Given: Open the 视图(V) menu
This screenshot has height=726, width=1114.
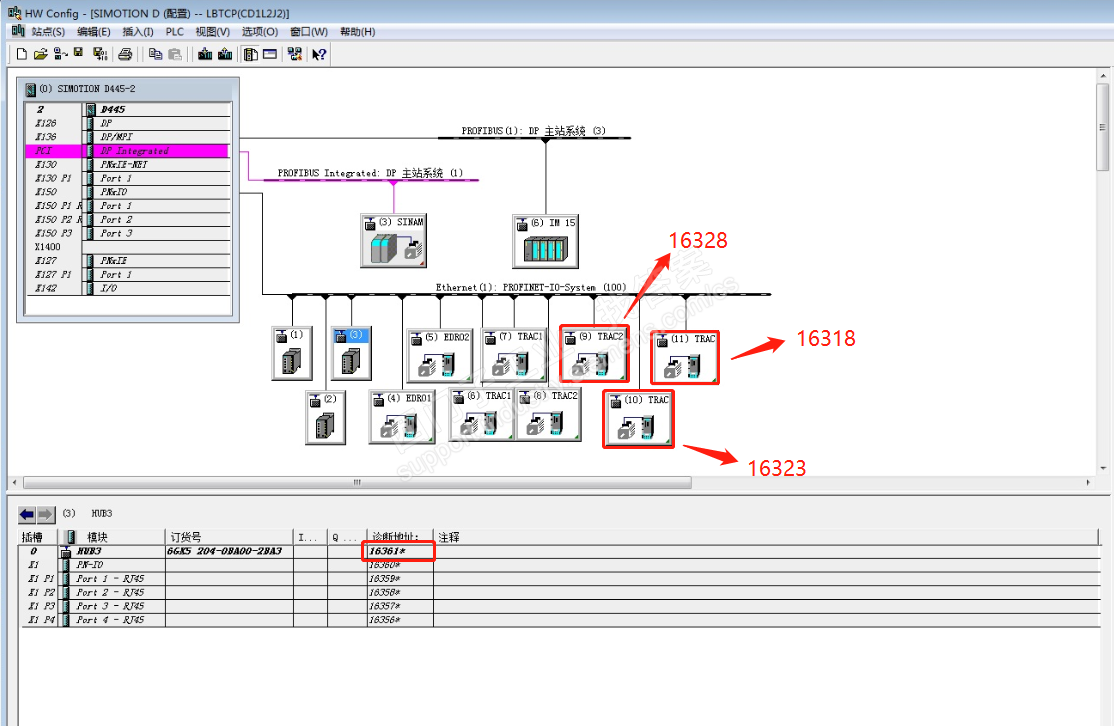Looking at the screenshot, I should (212, 32).
